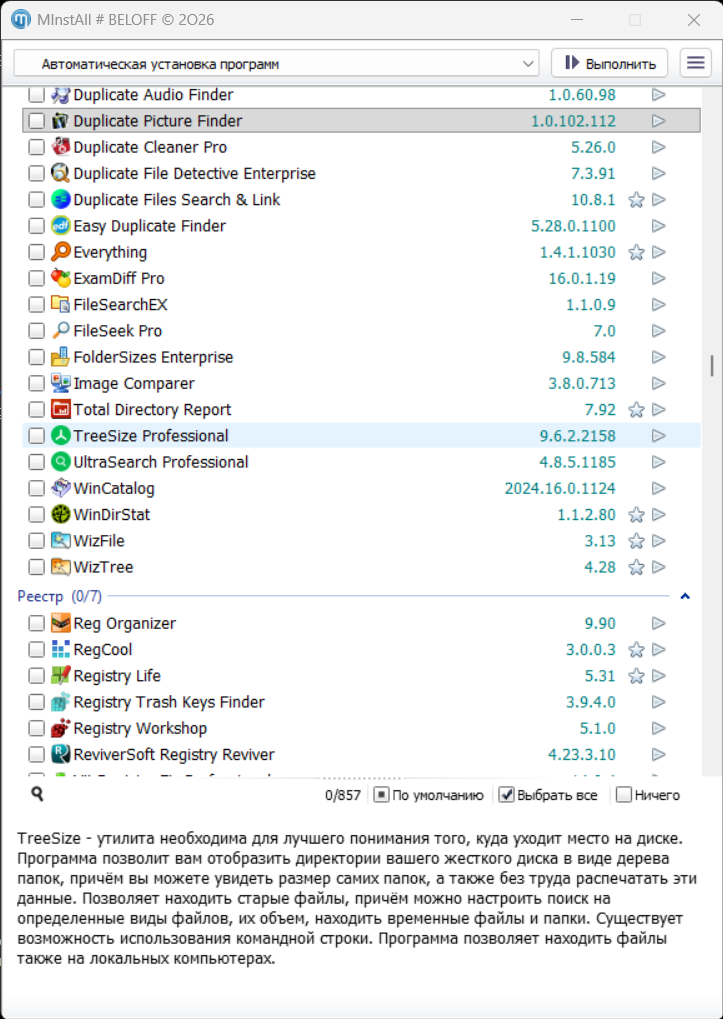Click the vertical scrollbar thumb of the list
The height and width of the screenshot is (1019, 723).
712,364
